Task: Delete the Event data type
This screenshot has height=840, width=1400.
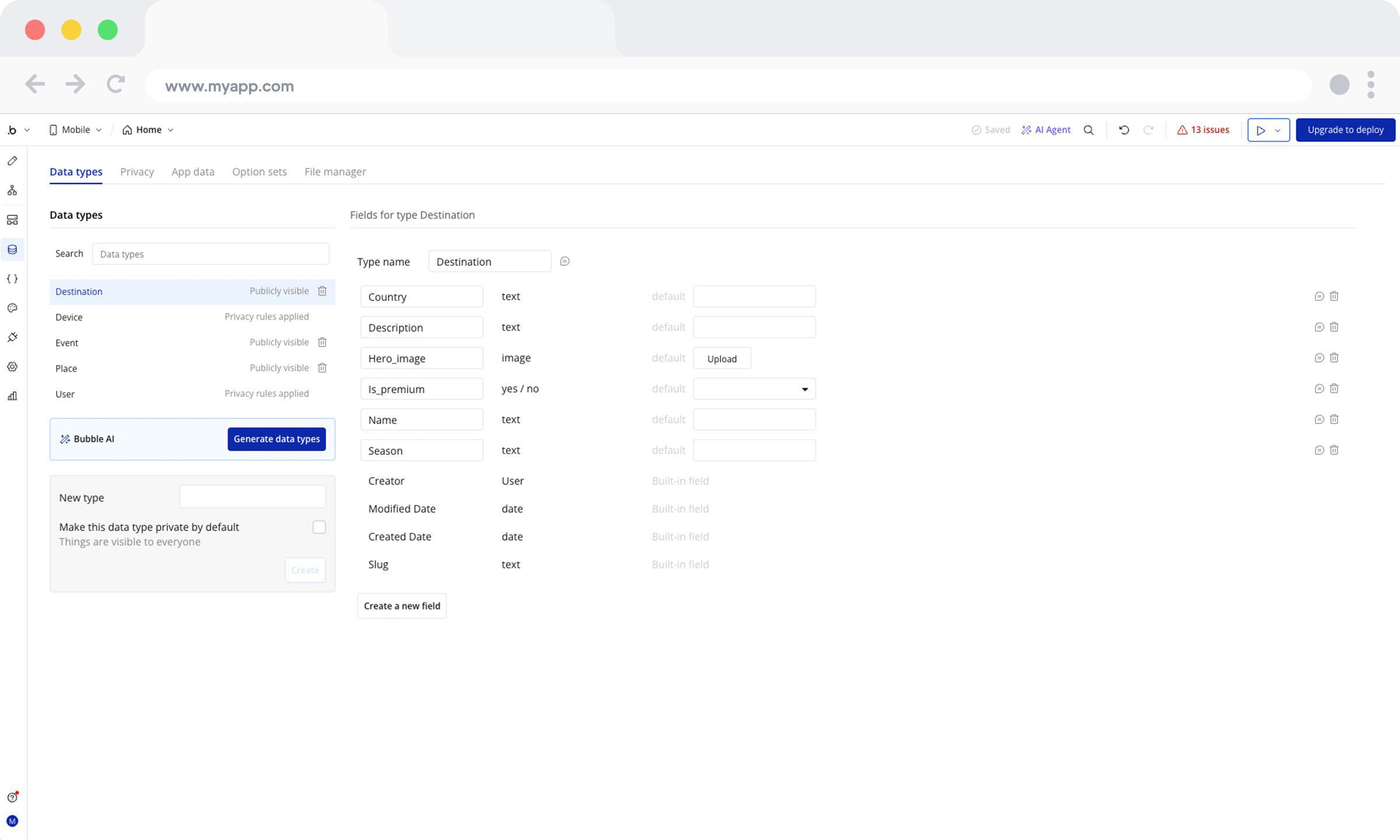Action: 322,342
